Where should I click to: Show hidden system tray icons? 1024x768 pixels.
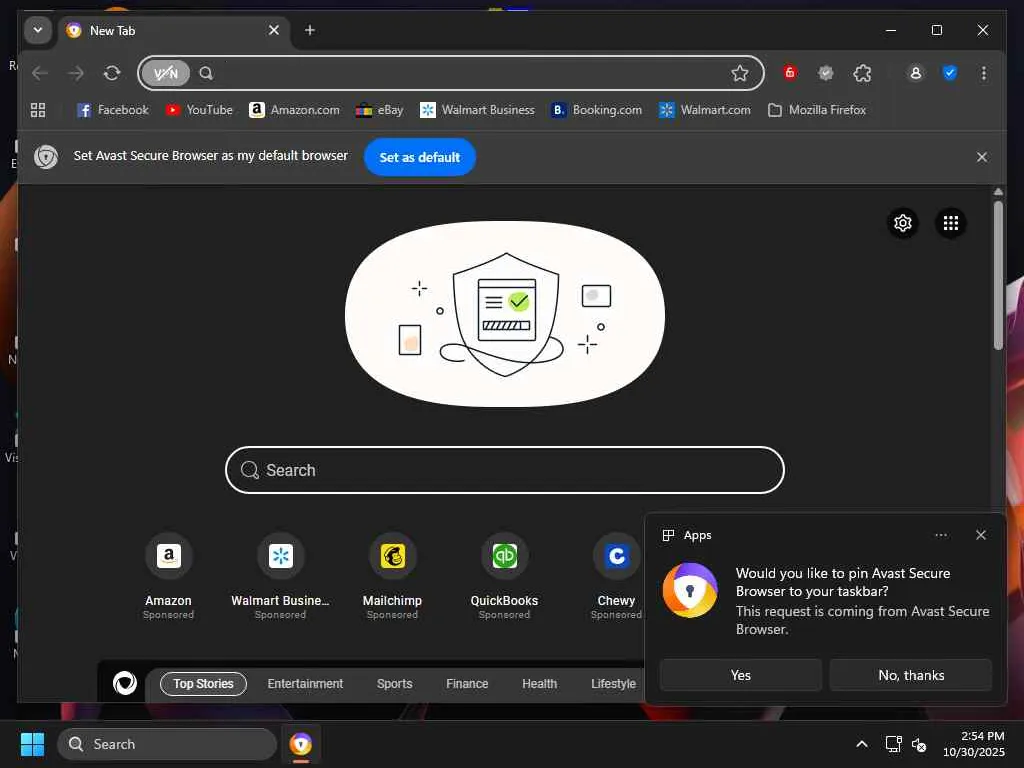(862, 744)
